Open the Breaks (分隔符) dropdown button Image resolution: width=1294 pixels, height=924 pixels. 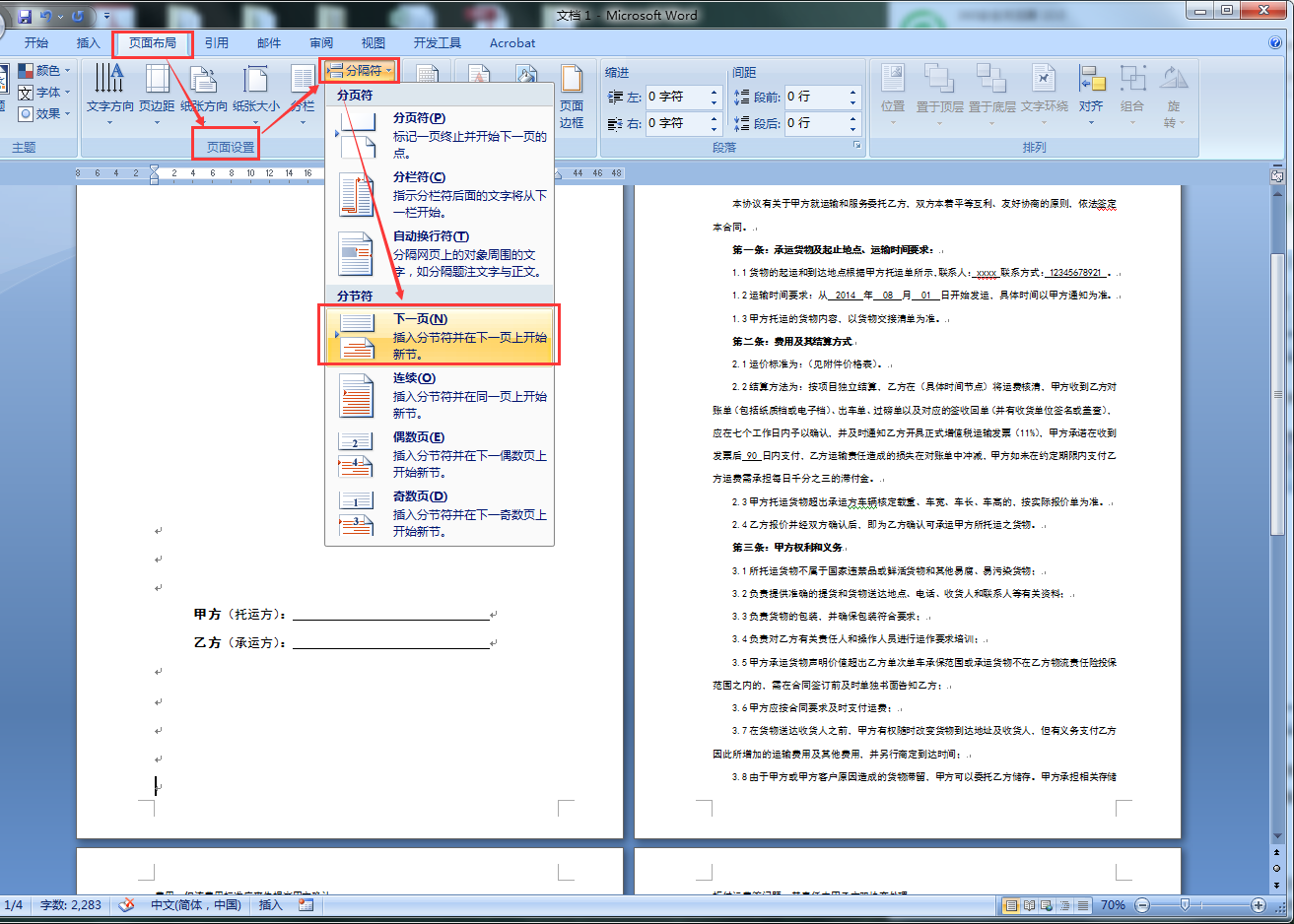click(x=361, y=71)
